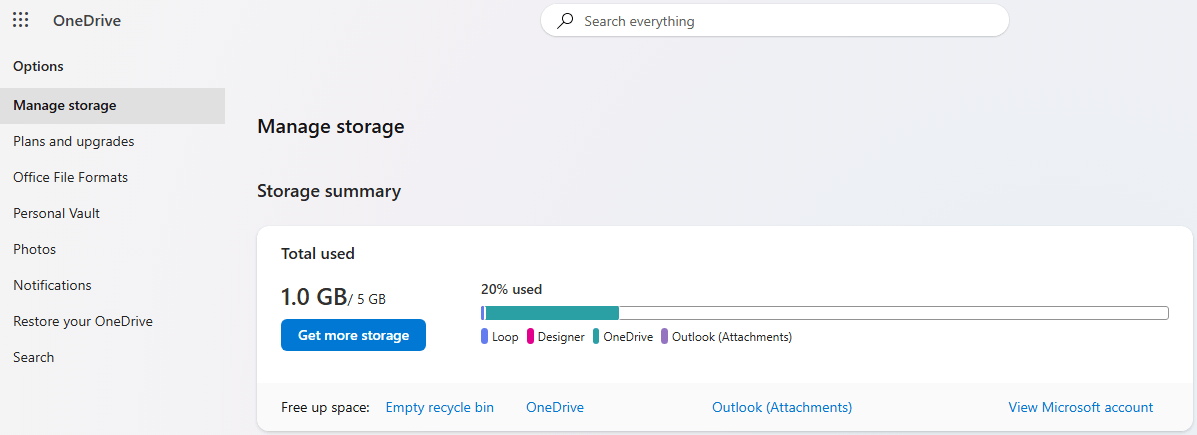Click the Options heading
Image resolution: width=1197 pixels, height=435 pixels.
[38, 66]
